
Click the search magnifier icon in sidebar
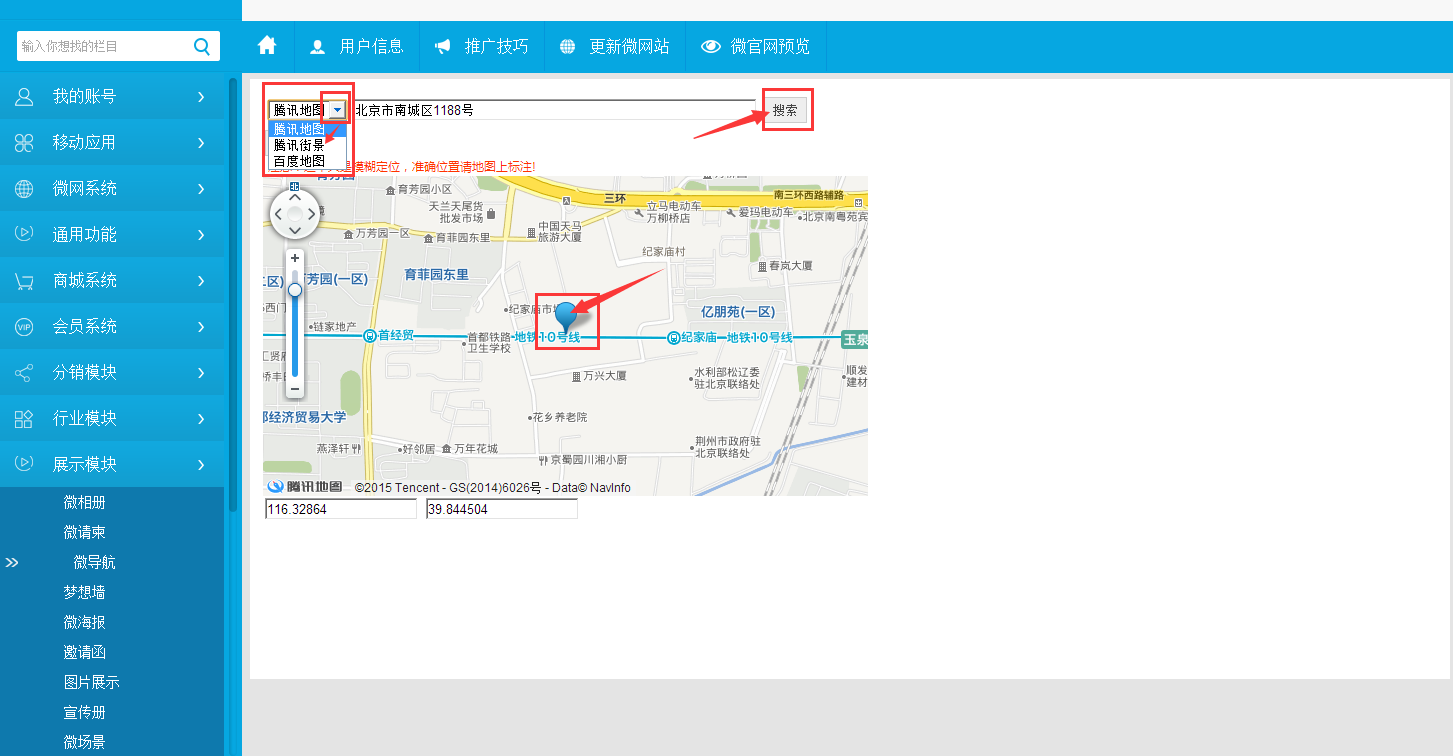pyautogui.click(x=201, y=46)
